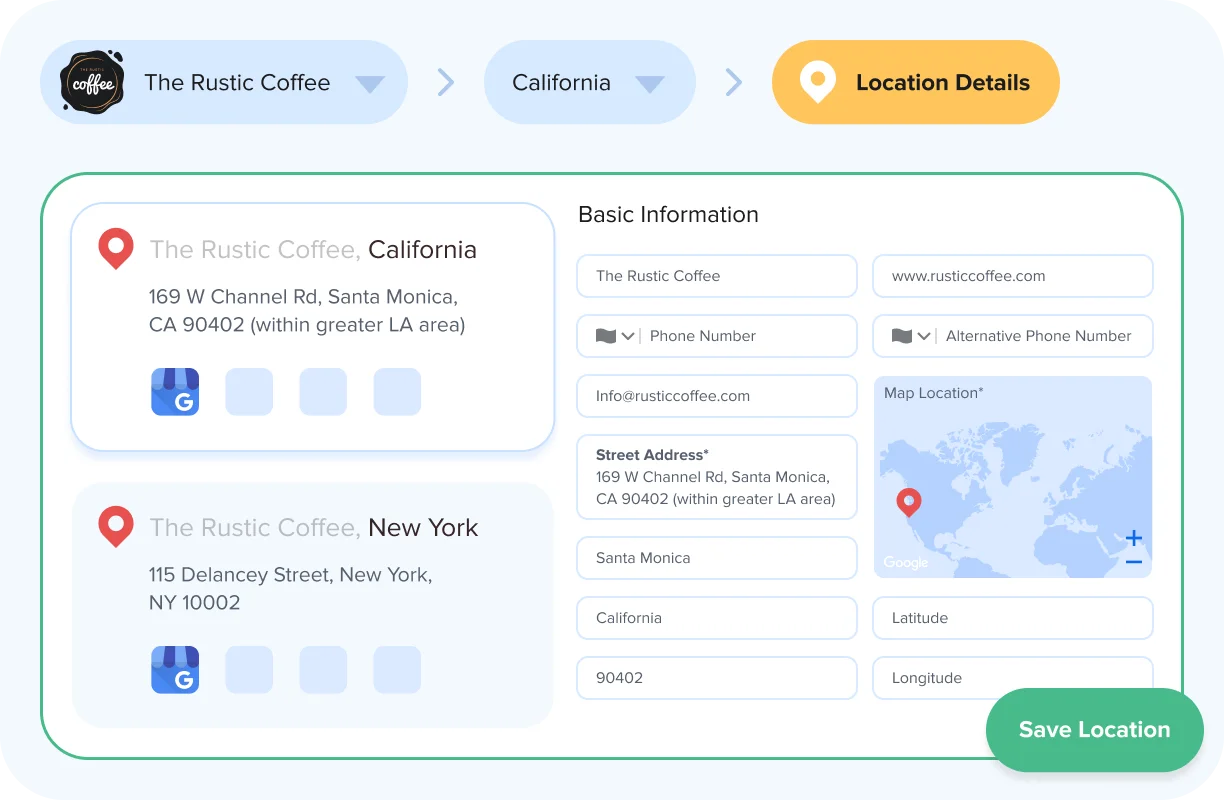Click the website field www.rusticcoffee.com
The height and width of the screenshot is (800, 1224).
[1012, 276]
